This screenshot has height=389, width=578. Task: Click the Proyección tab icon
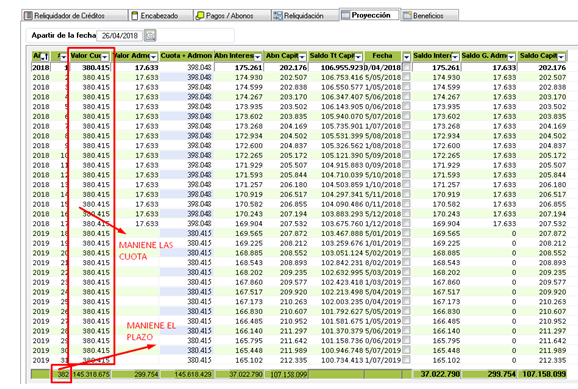click(345, 15)
